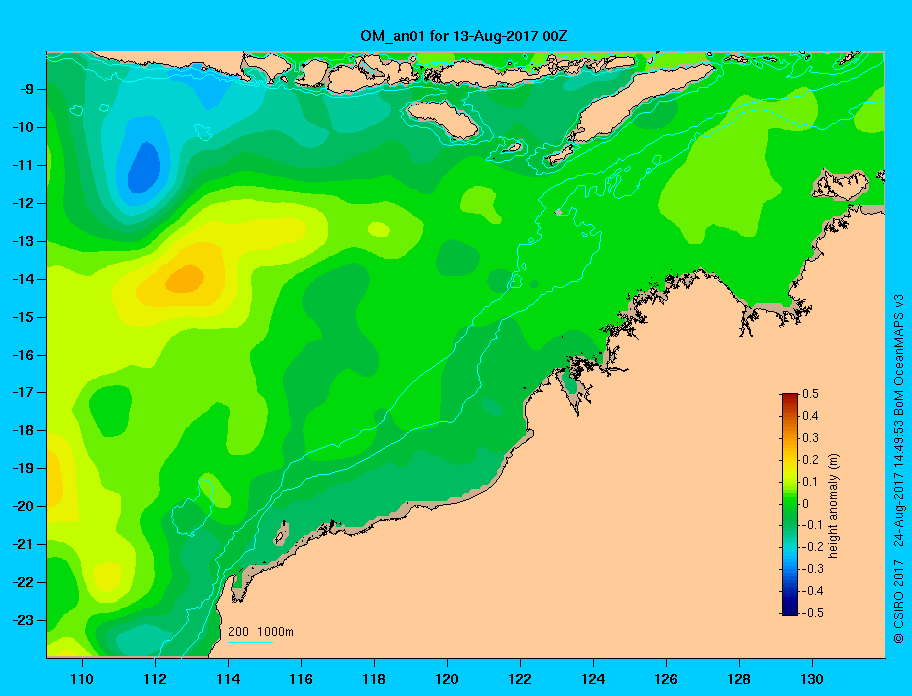The height and width of the screenshot is (696, 912).
Task: Click longitude axis label '122'
Action: coord(520,679)
